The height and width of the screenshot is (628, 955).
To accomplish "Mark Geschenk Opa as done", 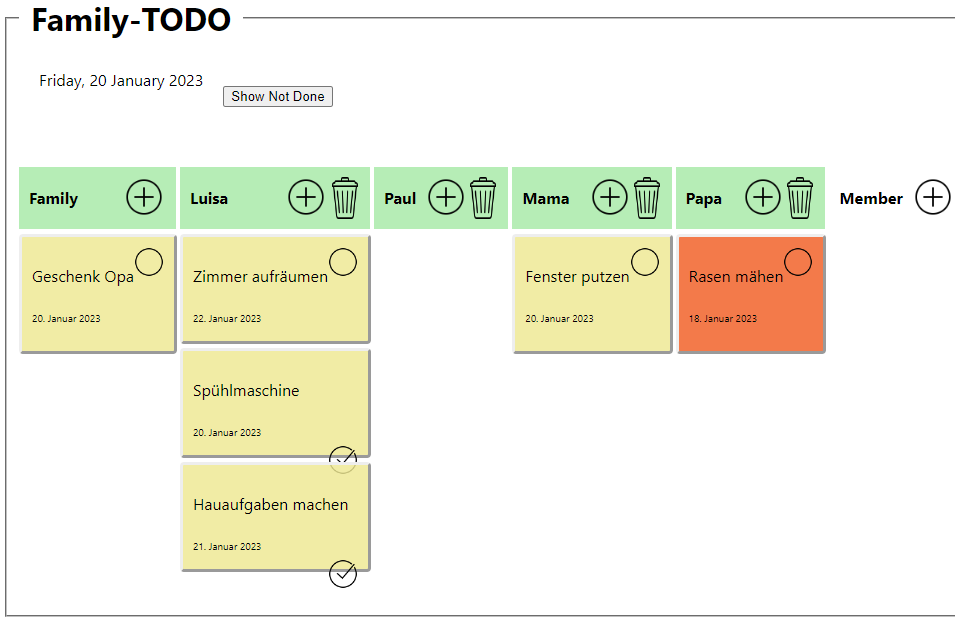I will 149,262.
